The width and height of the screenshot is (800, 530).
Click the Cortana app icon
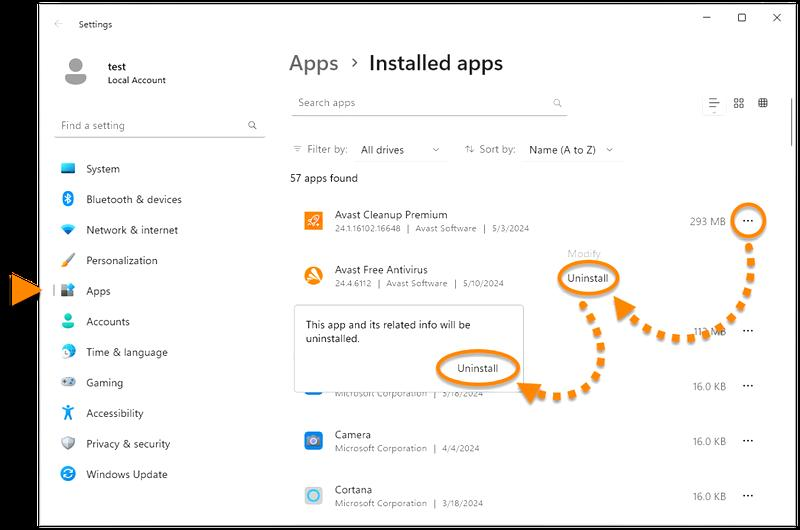313,495
